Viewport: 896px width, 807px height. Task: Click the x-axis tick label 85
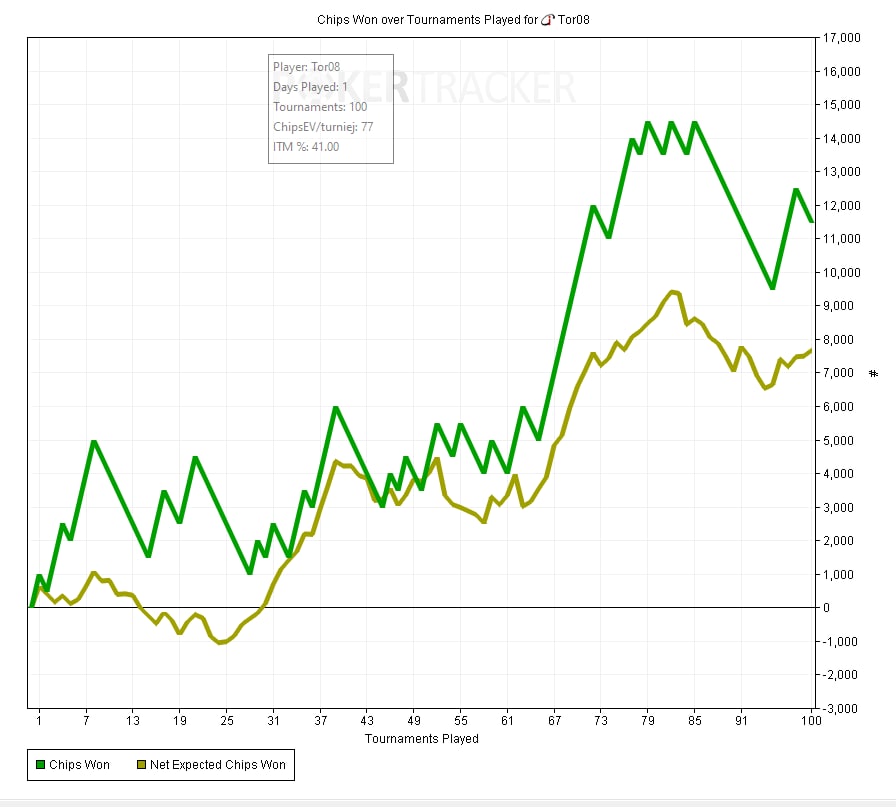pos(694,720)
